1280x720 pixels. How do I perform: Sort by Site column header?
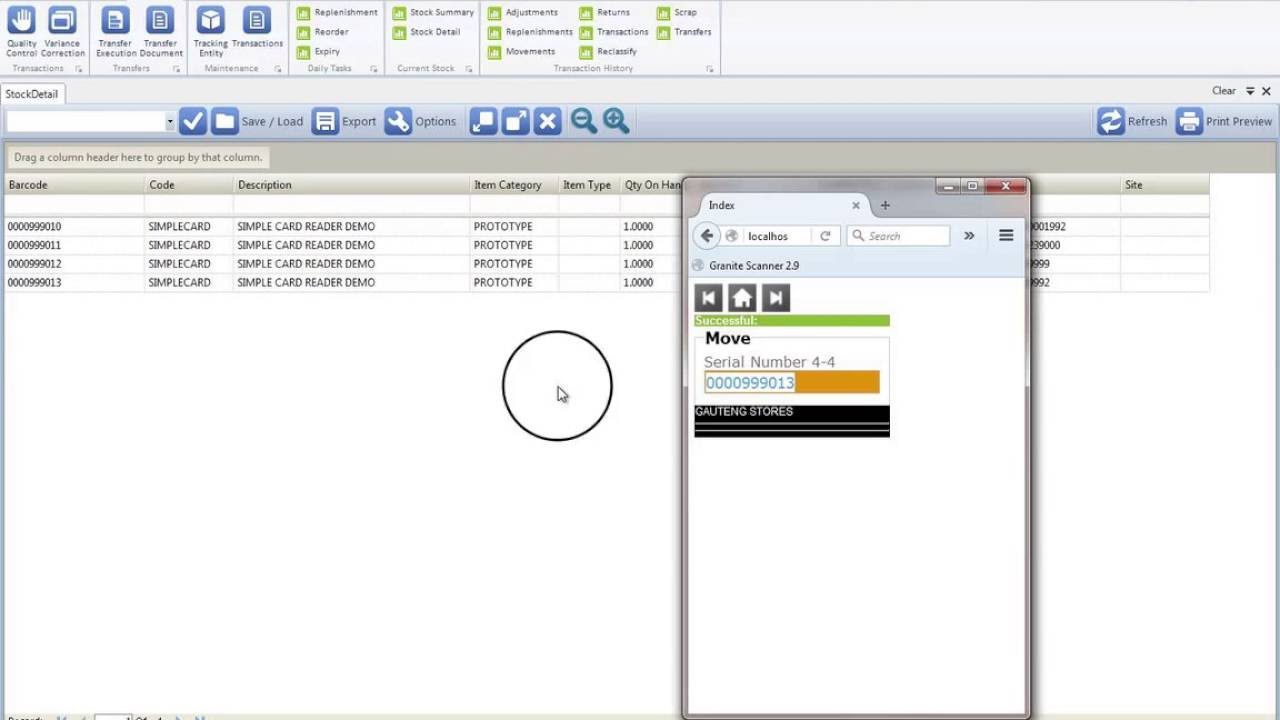[1164, 185]
